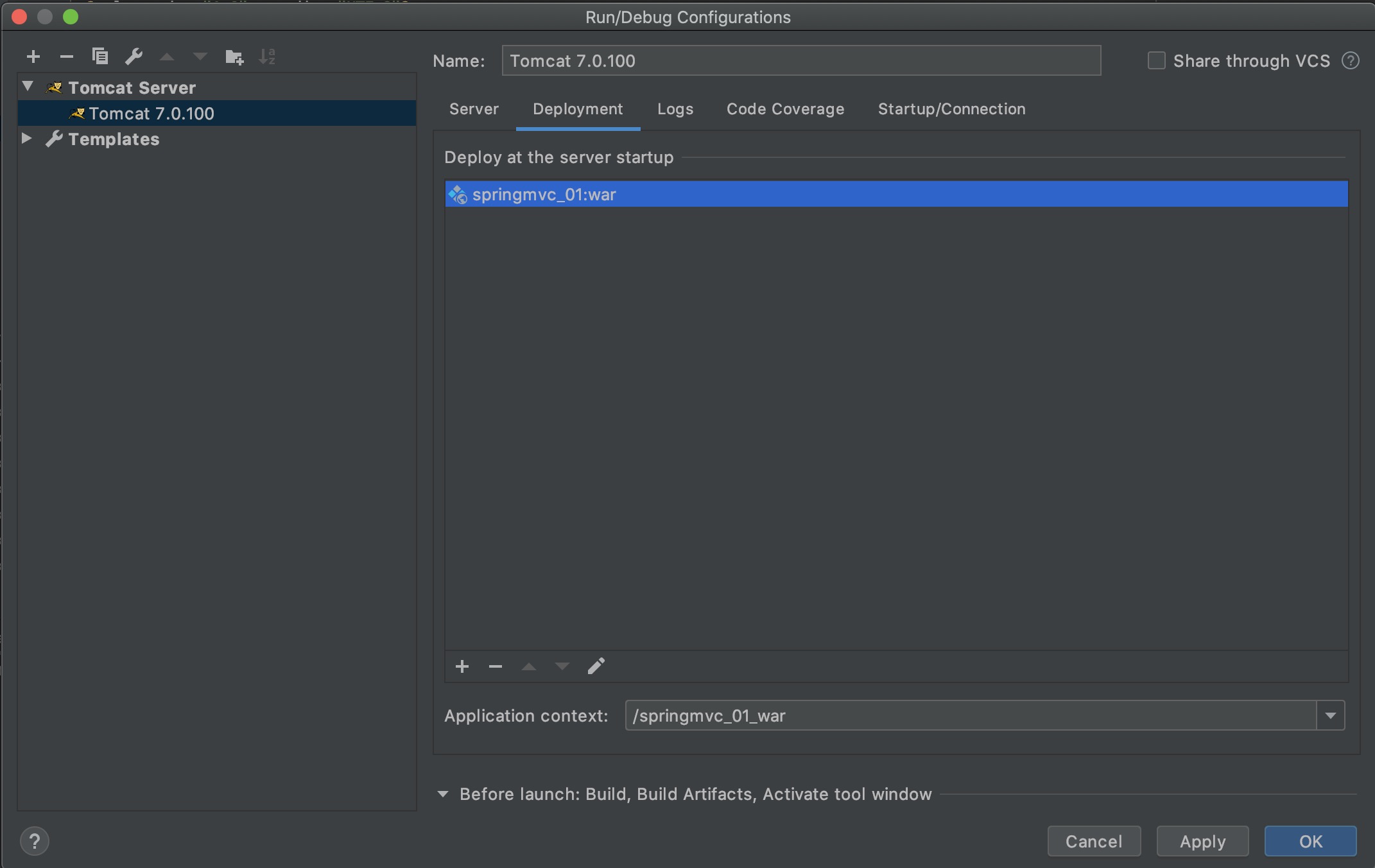Copy the selected configuration

100,56
